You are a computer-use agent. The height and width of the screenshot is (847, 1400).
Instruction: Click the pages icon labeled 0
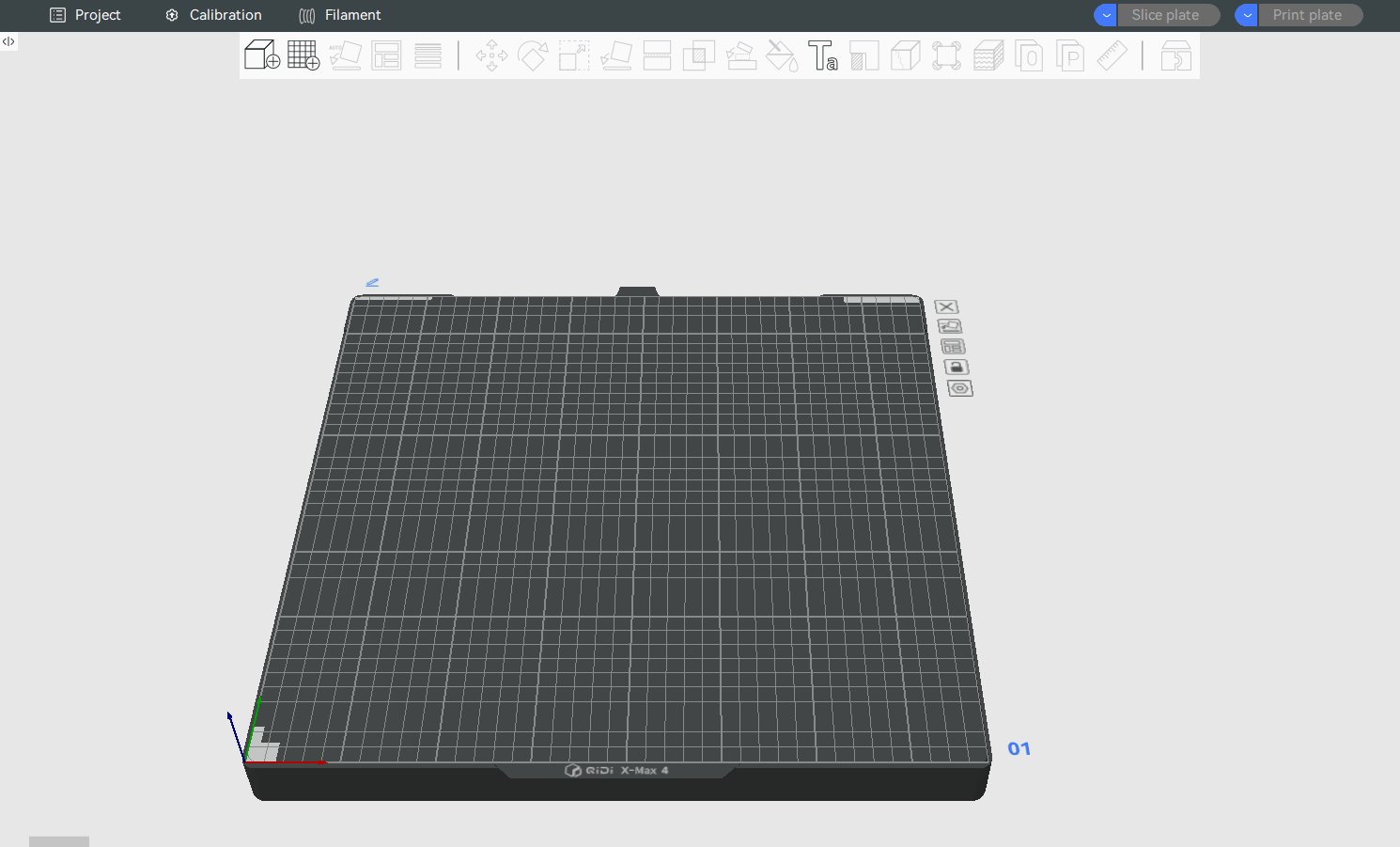click(1030, 55)
